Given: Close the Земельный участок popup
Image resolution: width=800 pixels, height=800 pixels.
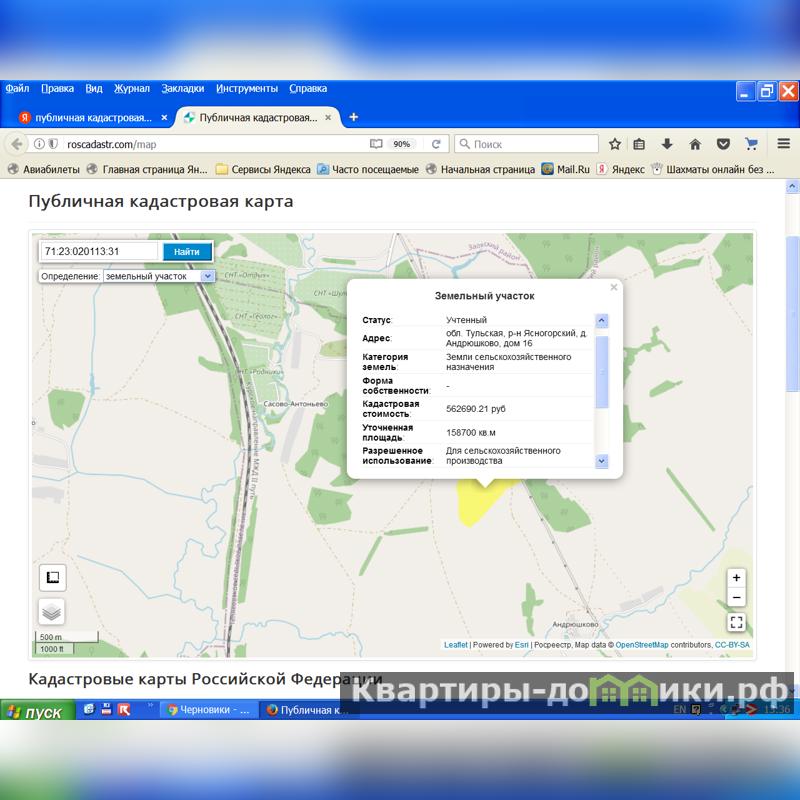Looking at the screenshot, I should 614,288.
